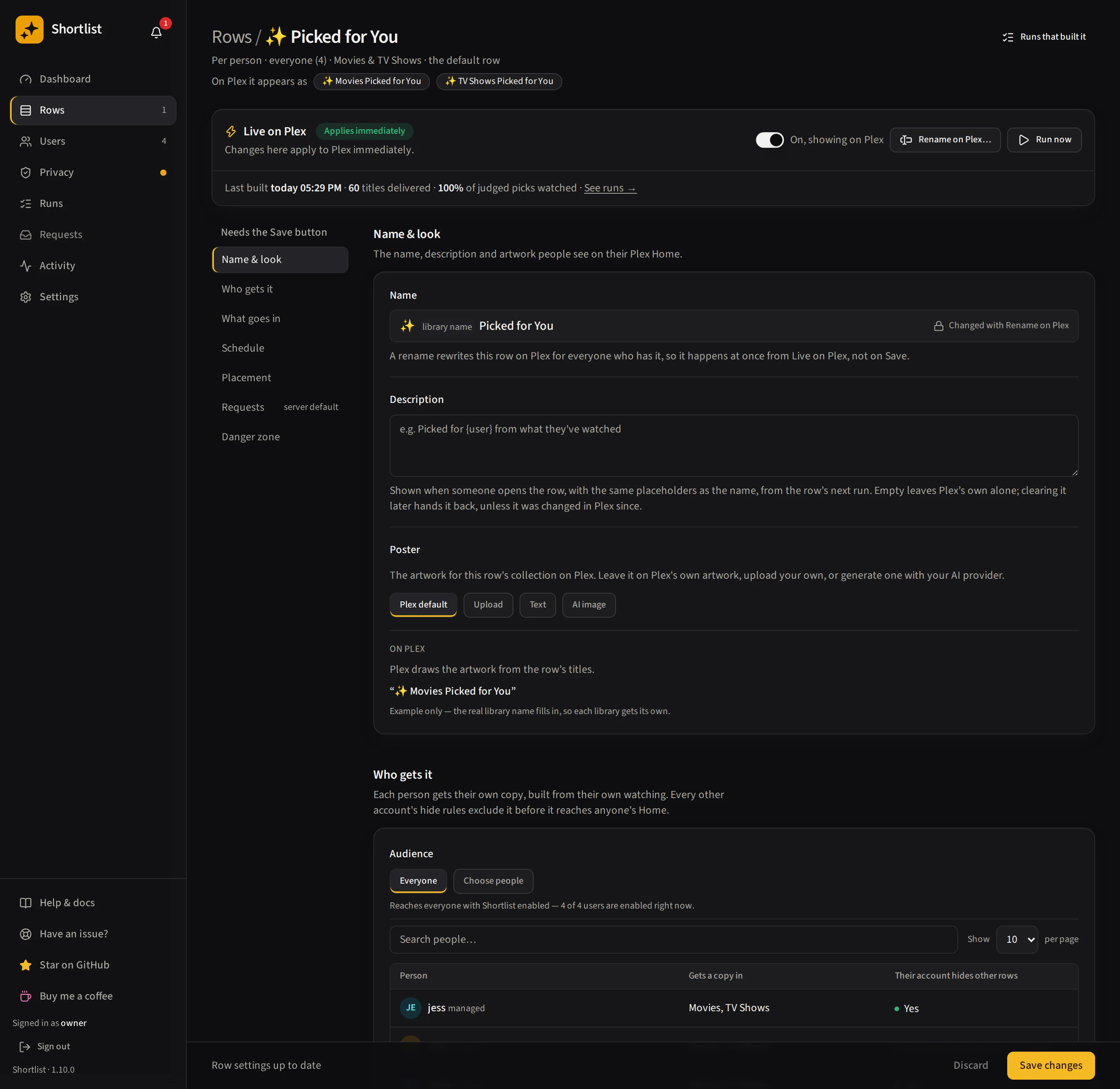Click Rename on Plex button
This screenshot has width=1120, height=1089.
[945, 140]
